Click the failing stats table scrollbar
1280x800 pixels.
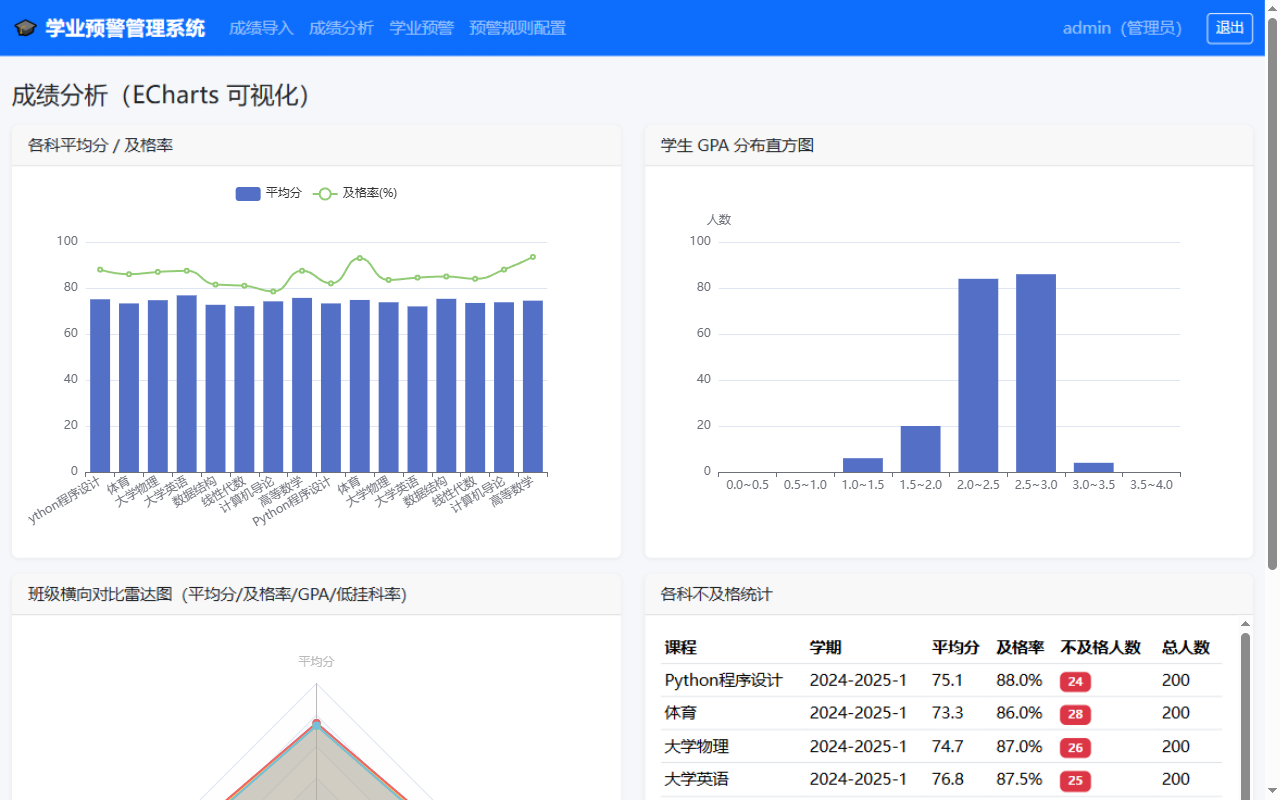(1245, 716)
